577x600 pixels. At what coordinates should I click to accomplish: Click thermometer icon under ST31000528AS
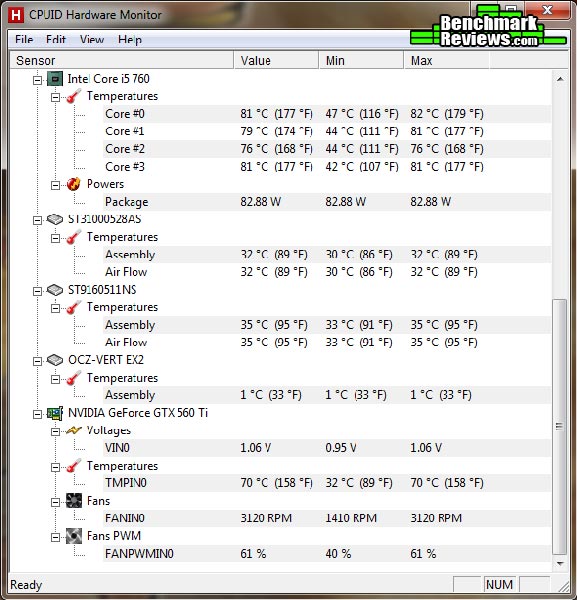point(73,237)
